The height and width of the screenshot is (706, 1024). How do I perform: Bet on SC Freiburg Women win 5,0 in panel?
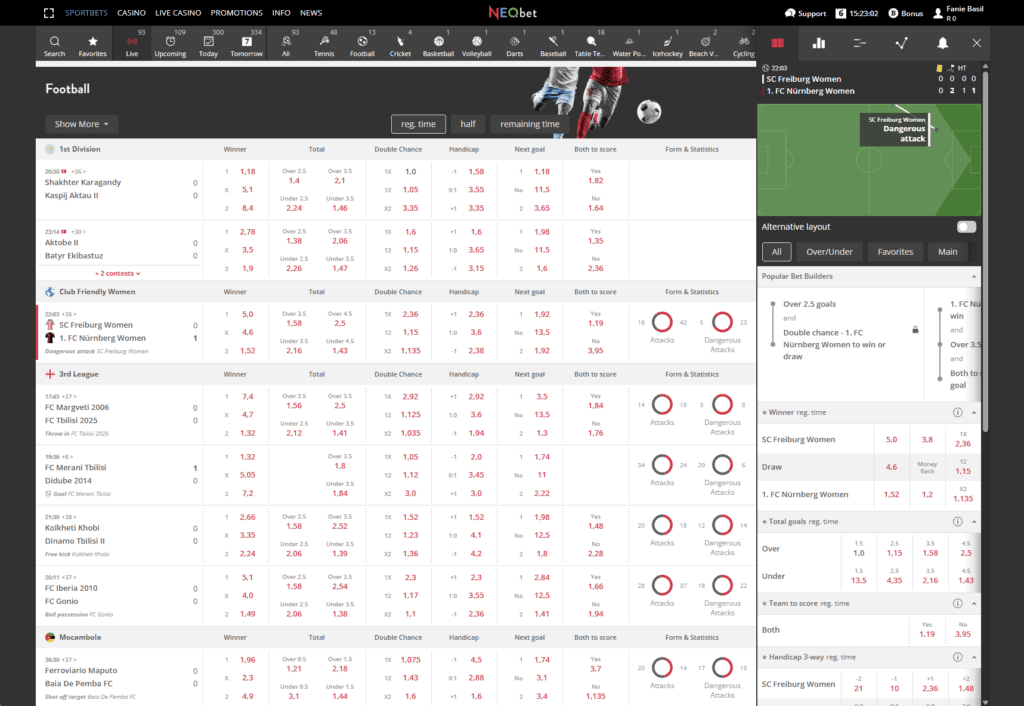coord(891,440)
